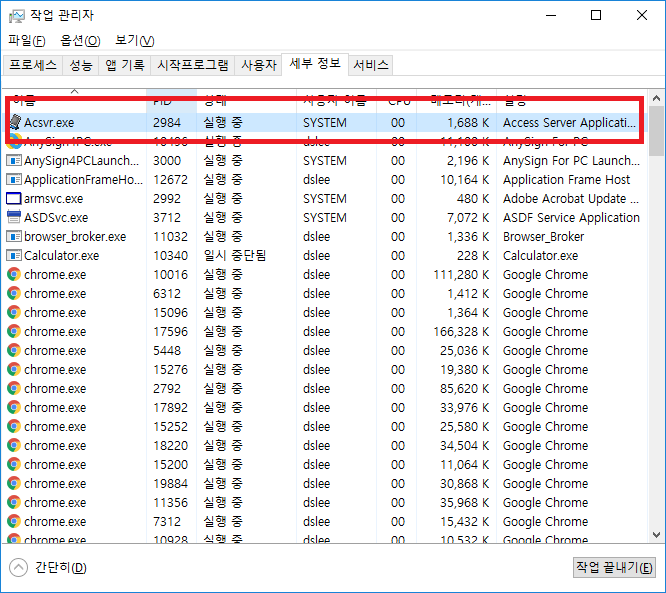This screenshot has height=593, width=666.
Task: Click 'ASDF Service Application' description
Action: (x=571, y=217)
